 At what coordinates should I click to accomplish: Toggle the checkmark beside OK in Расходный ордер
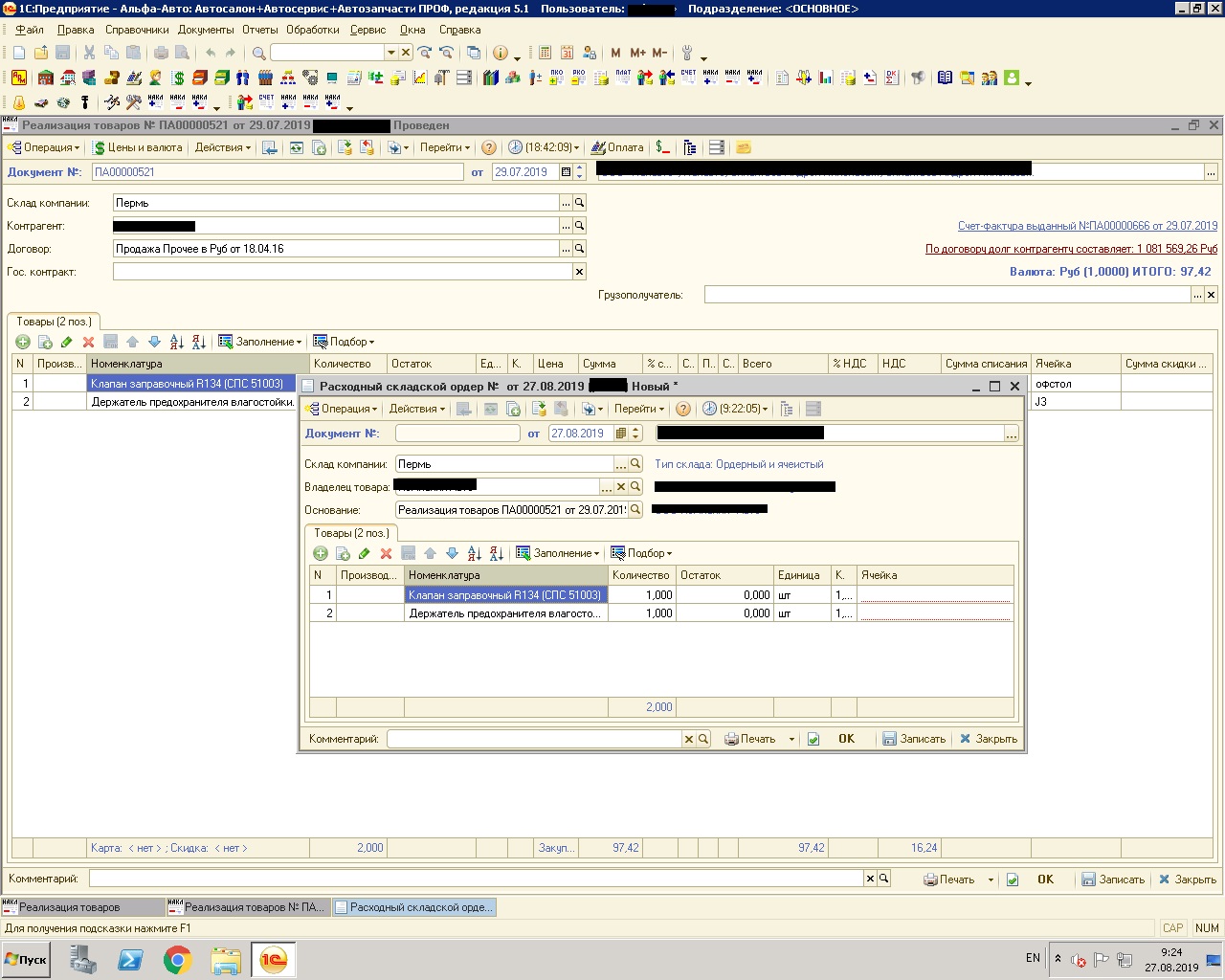(813, 739)
